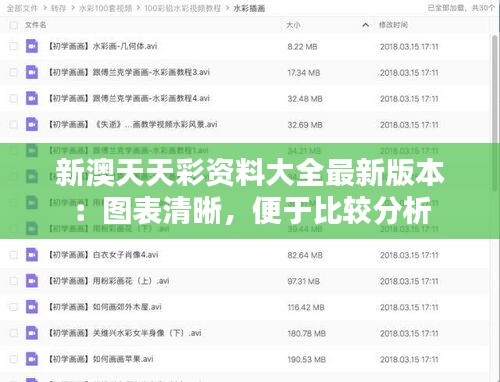Click the 已全部加载, 共30个 status text
This screenshot has width=500, height=382.
[461, 8]
